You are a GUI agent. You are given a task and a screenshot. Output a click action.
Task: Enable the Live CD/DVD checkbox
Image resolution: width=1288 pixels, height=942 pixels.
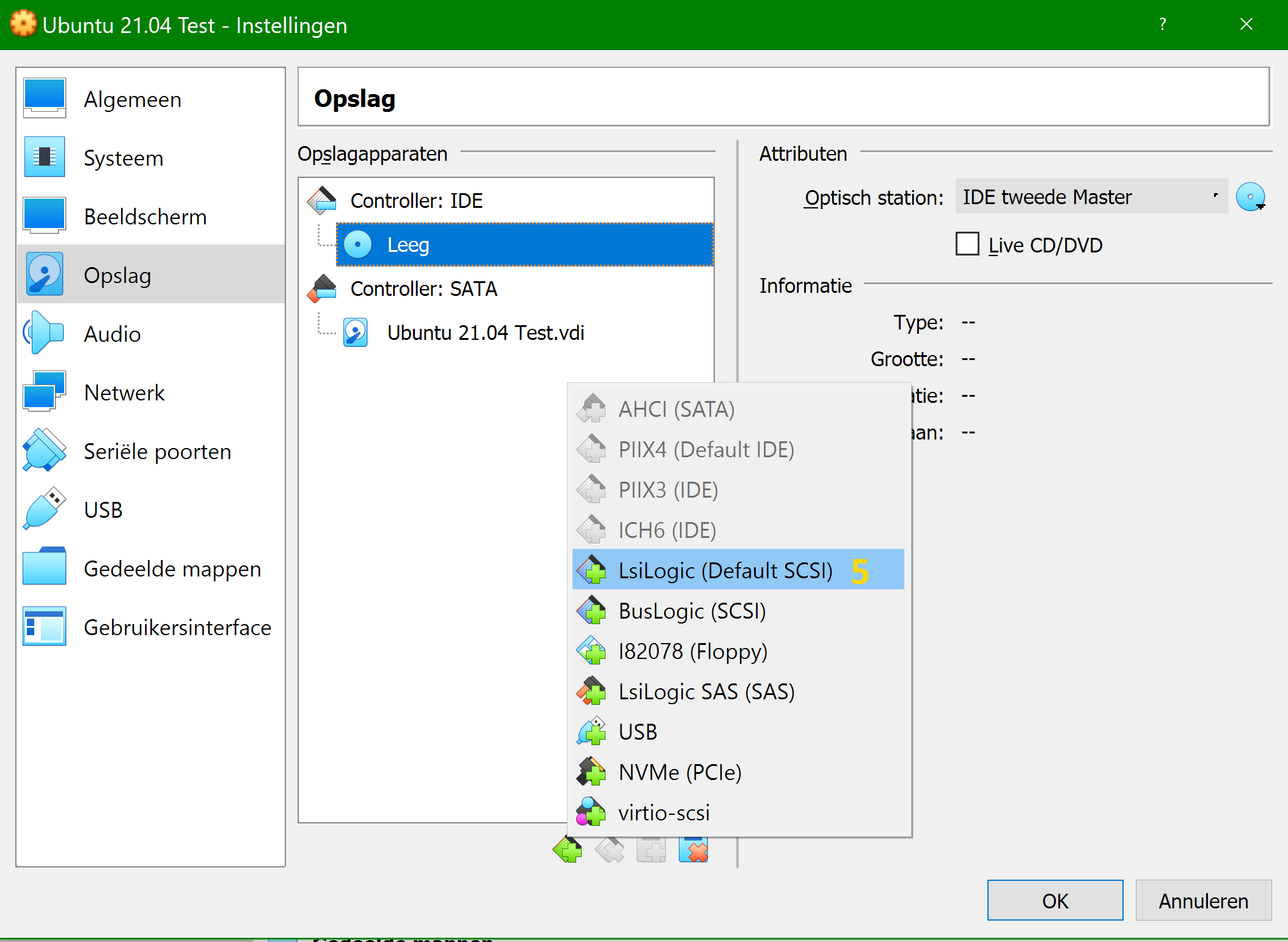pos(967,245)
